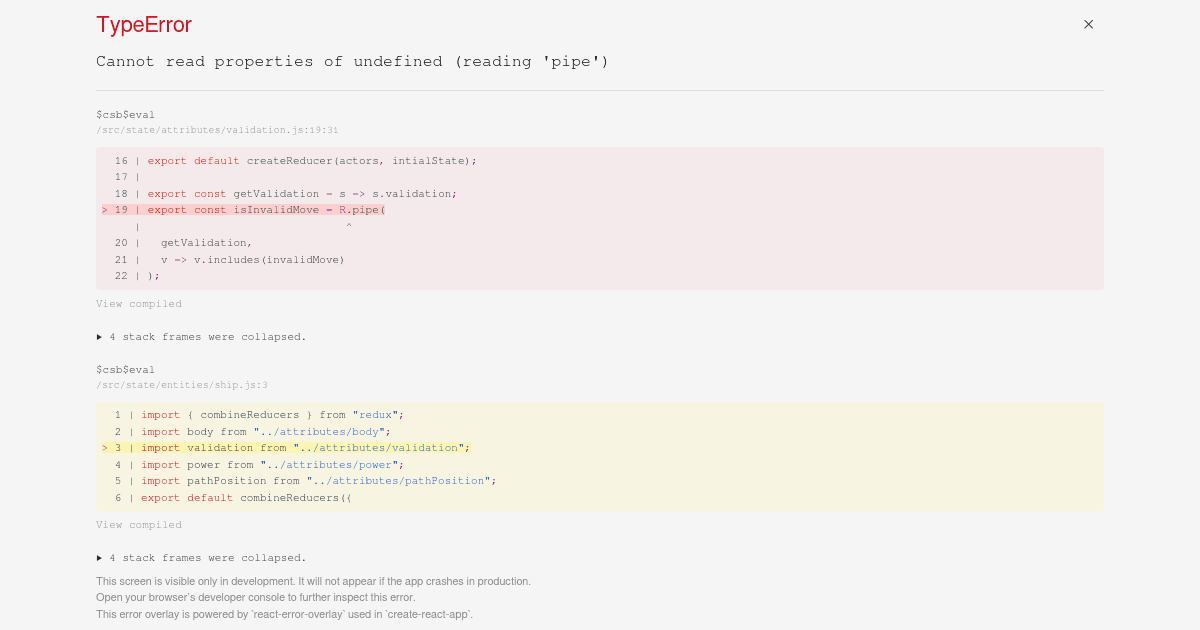1200x630 pixels.
Task: Dismiss the error overlay with the X
Action: click(x=1088, y=24)
